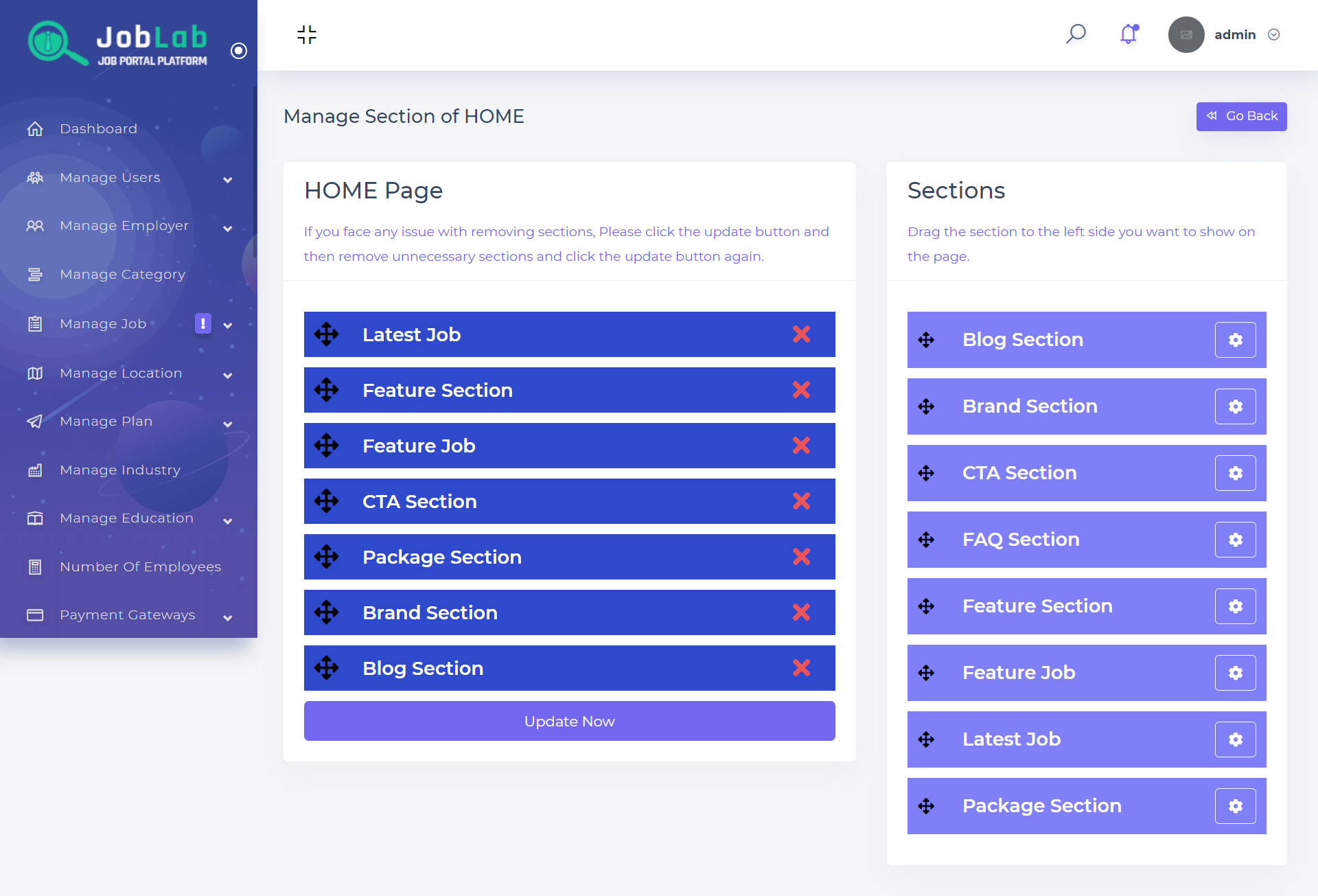Remove CTA Section from the HOME page
Viewport: 1318px width, 896px height.
click(801, 501)
